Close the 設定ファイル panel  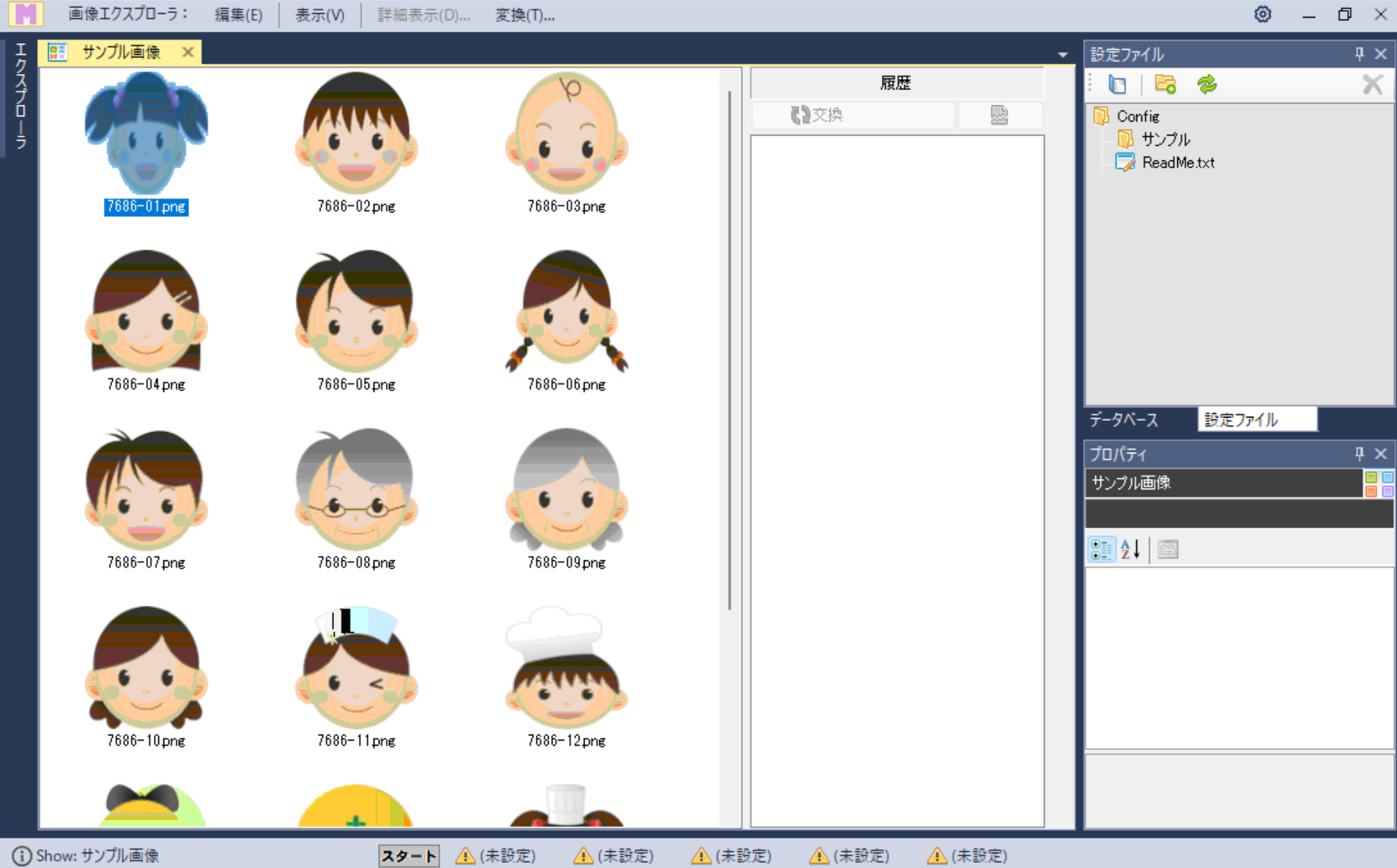tap(1381, 54)
